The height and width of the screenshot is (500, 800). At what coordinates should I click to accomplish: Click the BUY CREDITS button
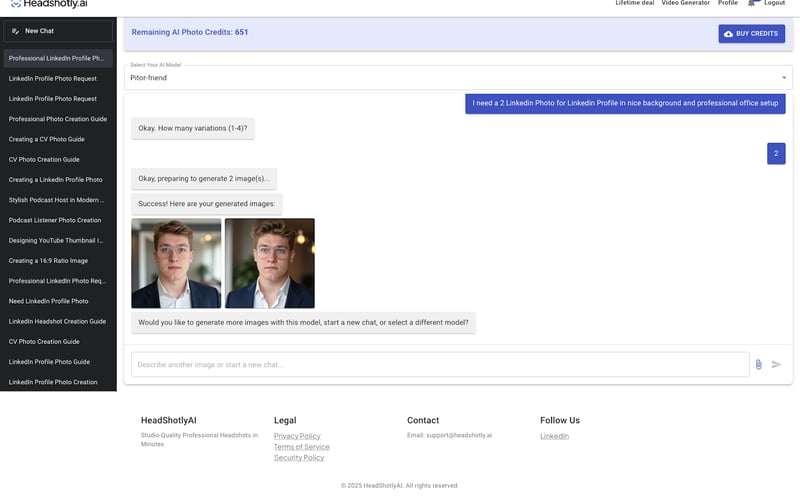[752, 34]
